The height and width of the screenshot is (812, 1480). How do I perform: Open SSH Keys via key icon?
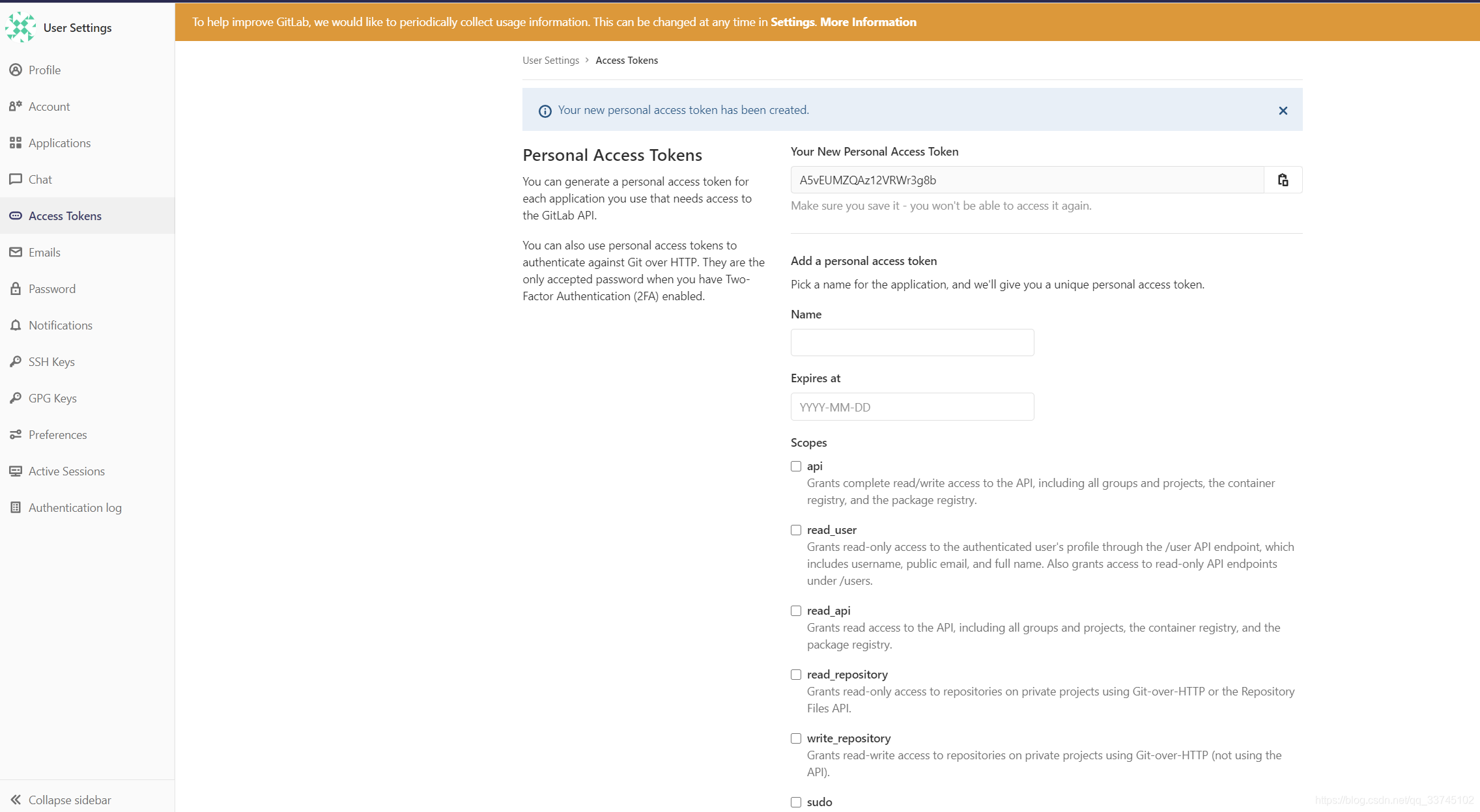[16, 361]
